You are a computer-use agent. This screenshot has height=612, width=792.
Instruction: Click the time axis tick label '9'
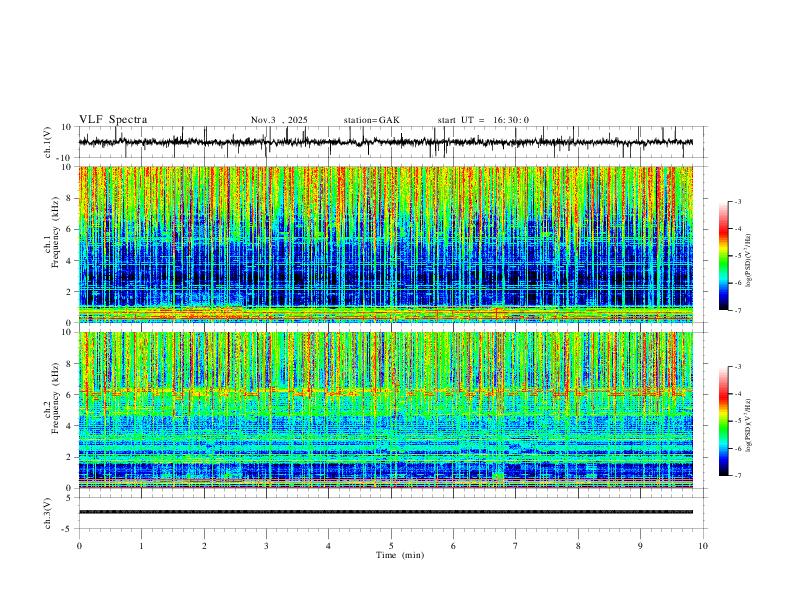click(640, 546)
